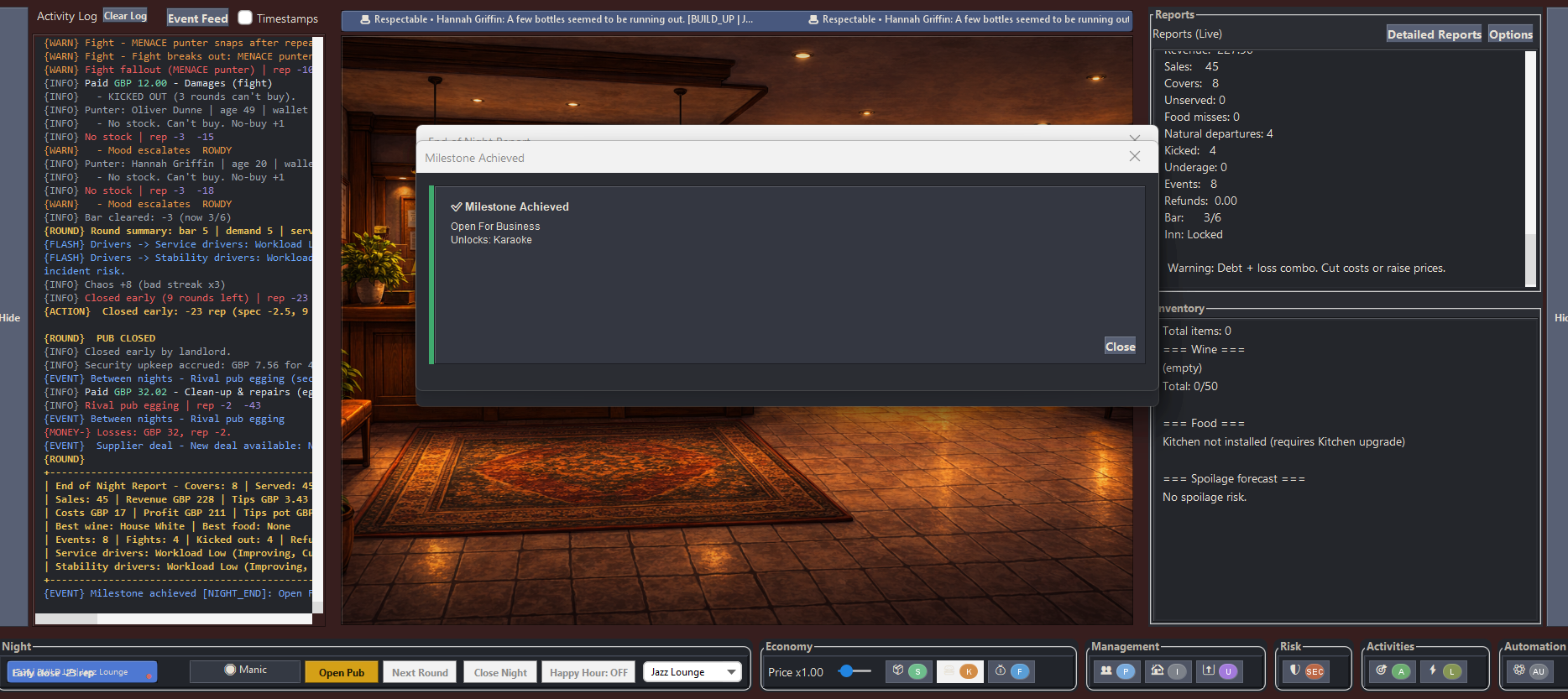This screenshot has width=1568, height=699.
Task: Click the 'Price x1.00' label
Action: click(795, 672)
